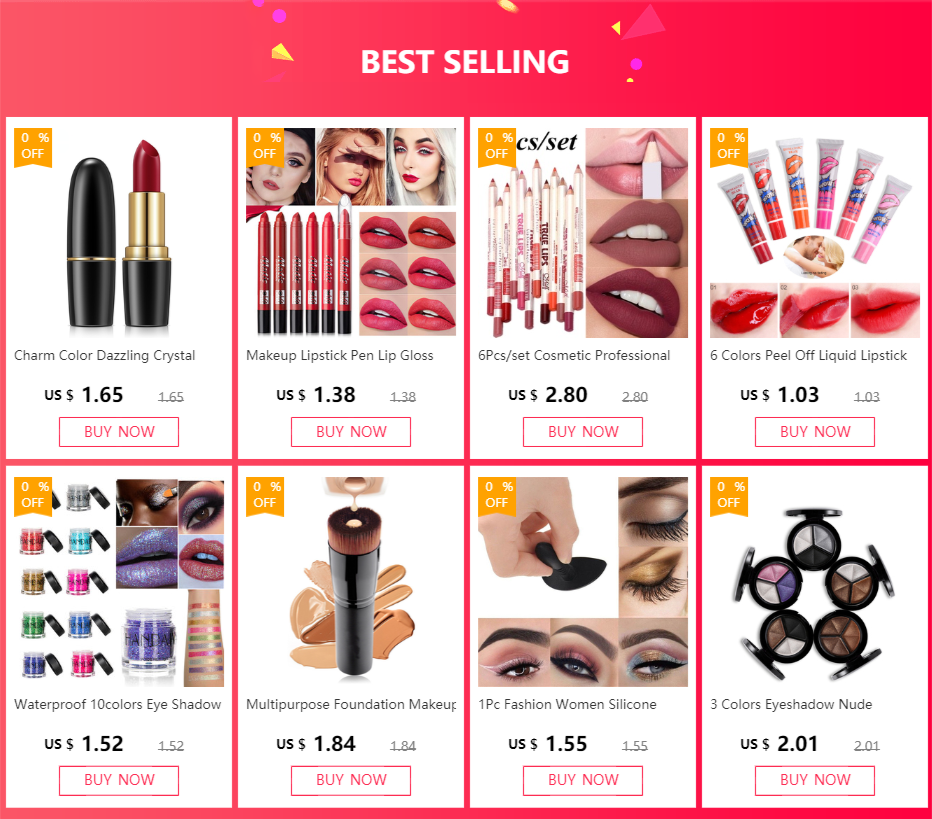The width and height of the screenshot is (932, 819).
Task: Click BUY NOW for Makeup Lipstick Pen Lip Gloss
Action: (351, 431)
